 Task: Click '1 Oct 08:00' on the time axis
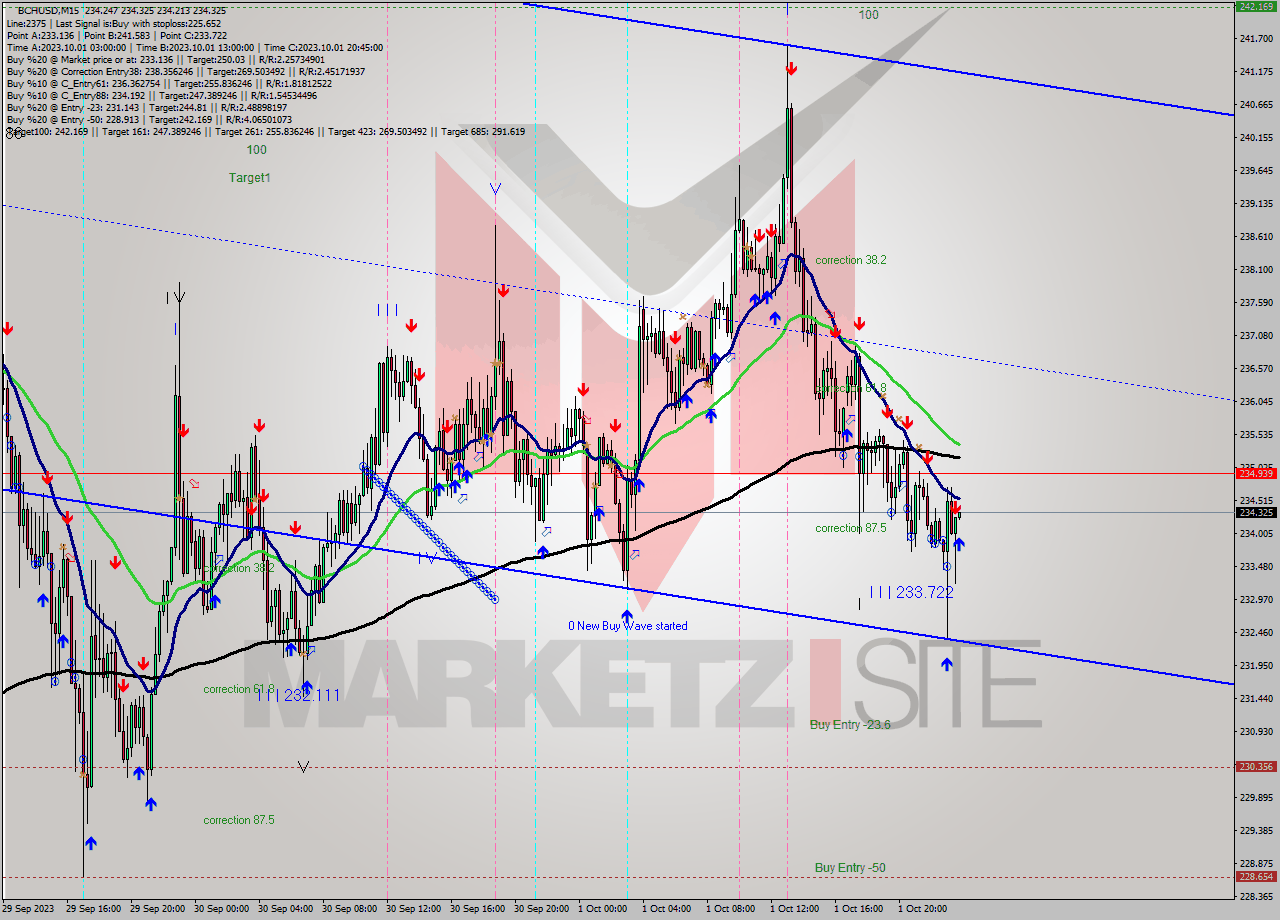pyautogui.click(x=731, y=909)
